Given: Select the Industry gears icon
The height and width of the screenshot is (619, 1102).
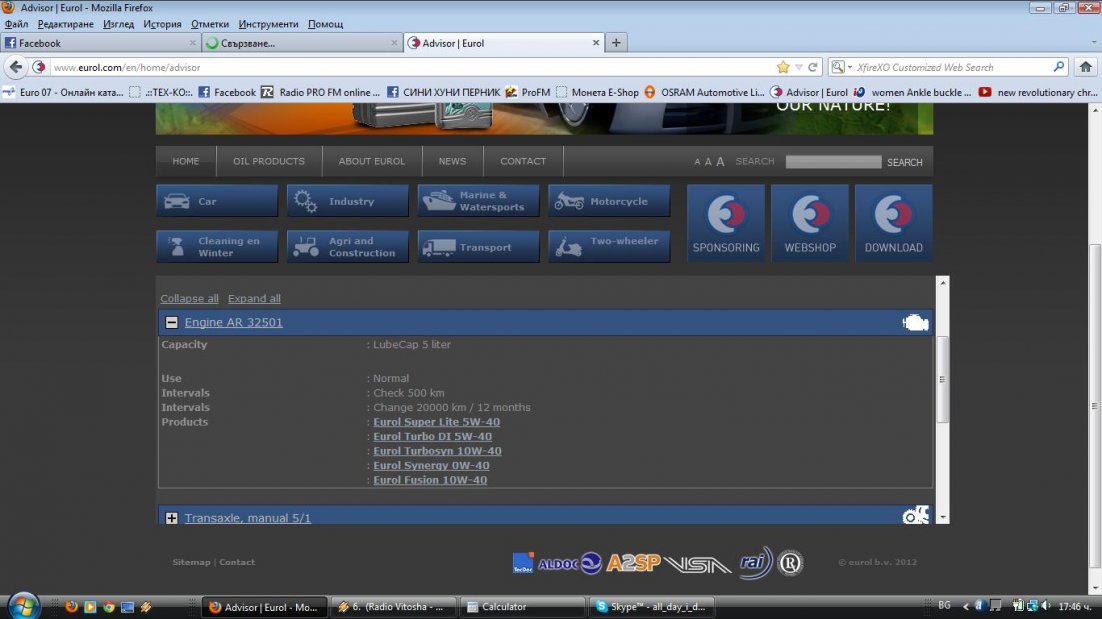Looking at the screenshot, I should click(x=306, y=201).
